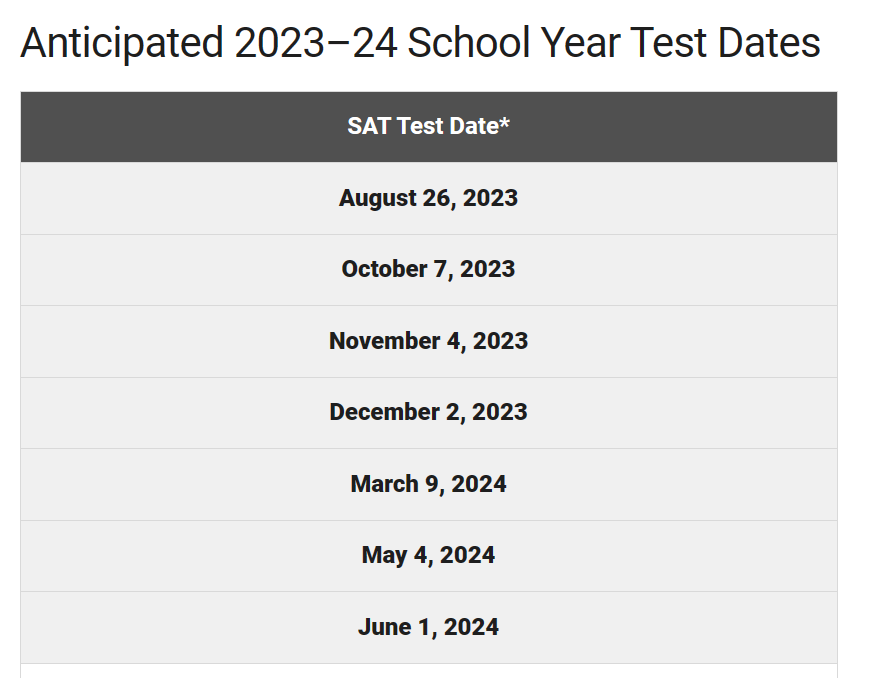Click the word November in the table
The height and width of the screenshot is (678, 879).
pos(385,341)
